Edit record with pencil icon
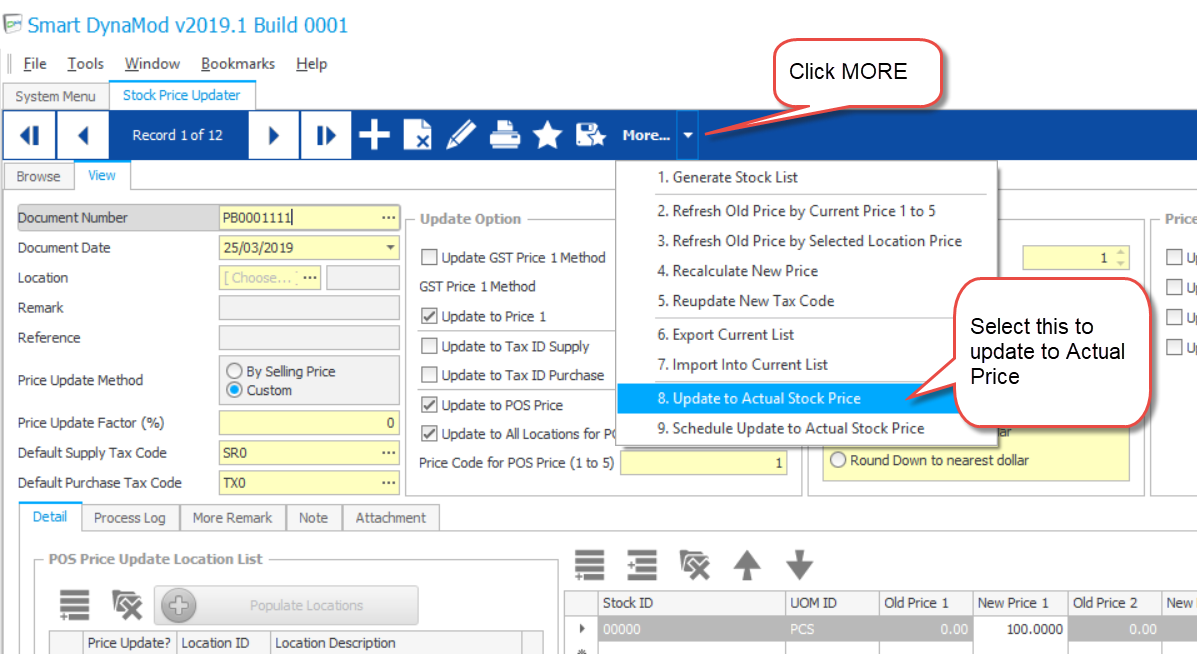Image resolution: width=1197 pixels, height=654 pixels. (461, 135)
